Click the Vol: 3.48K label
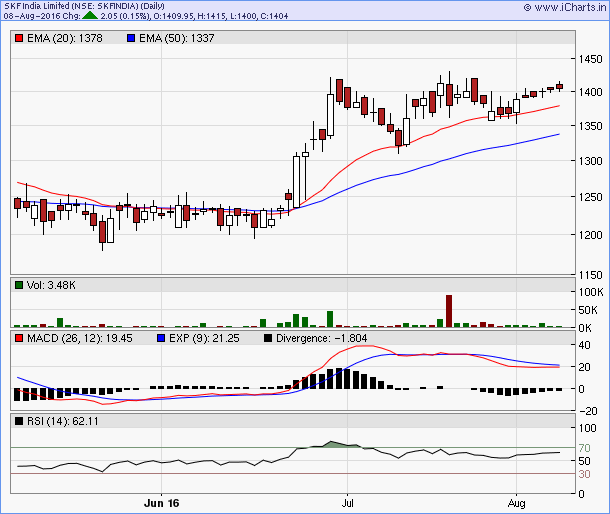The height and width of the screenshot is (514, 610). [x=51, y=285]
